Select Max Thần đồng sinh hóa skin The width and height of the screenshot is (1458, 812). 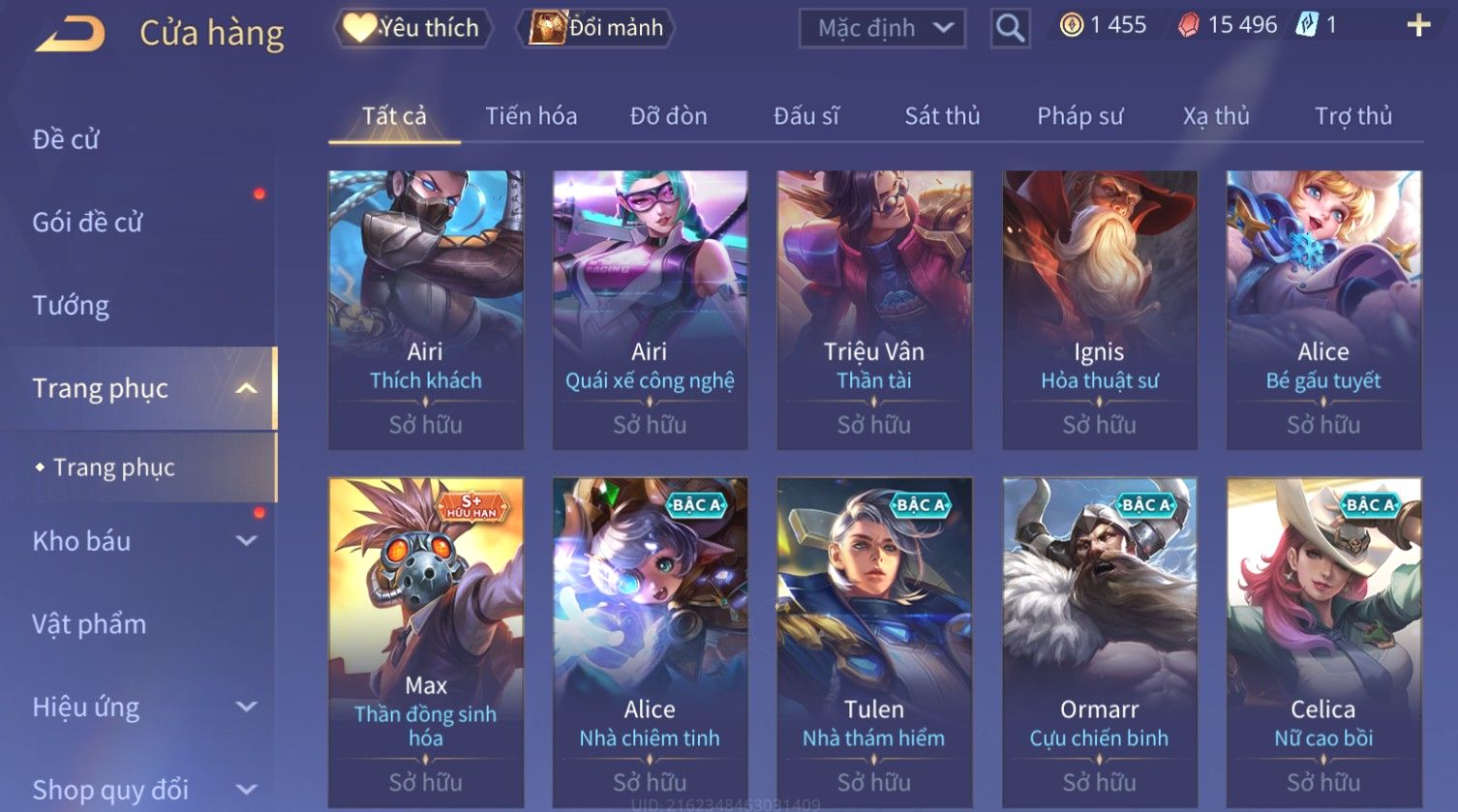426,642
